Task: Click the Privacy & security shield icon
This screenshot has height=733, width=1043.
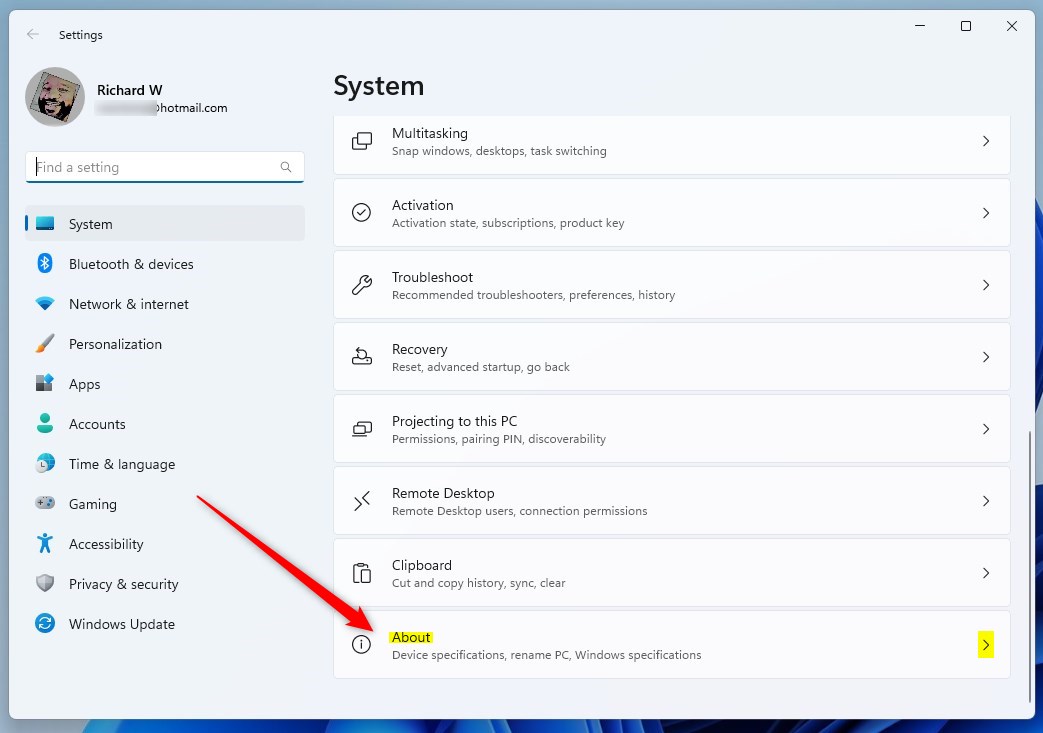Action: click(45, 584)
